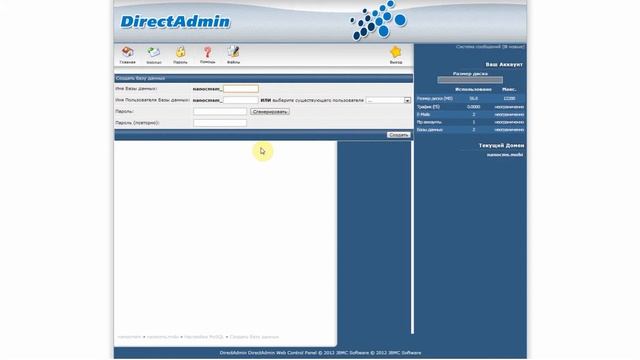
Task: Open the existing user dropdown
Action: [x=388, y=100]
